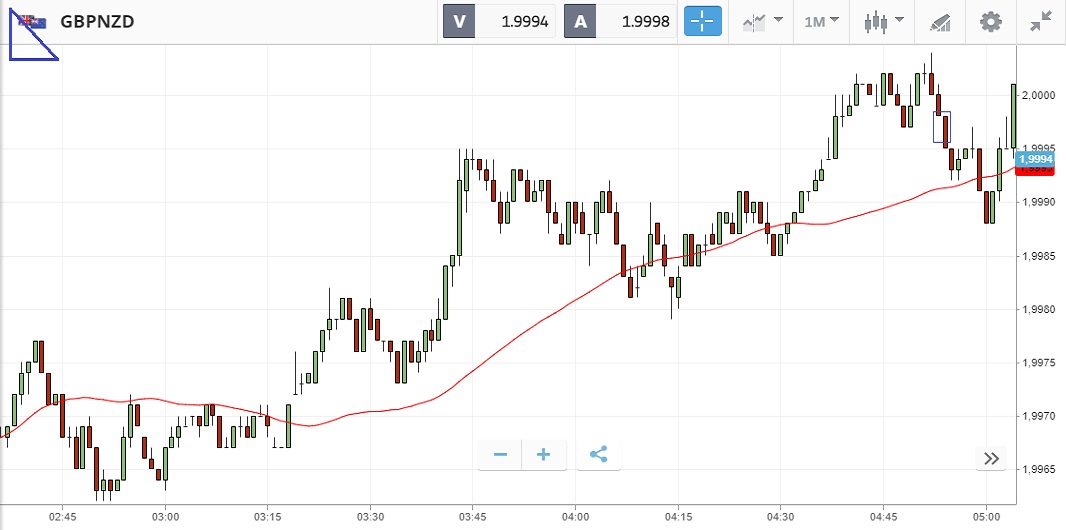
Task: Collapse the chart with shrink arrows icon
Action: (1040, 21)
